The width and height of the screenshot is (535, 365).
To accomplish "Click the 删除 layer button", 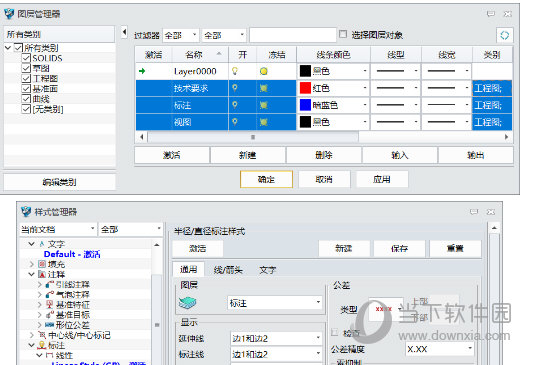I will 324,155.
